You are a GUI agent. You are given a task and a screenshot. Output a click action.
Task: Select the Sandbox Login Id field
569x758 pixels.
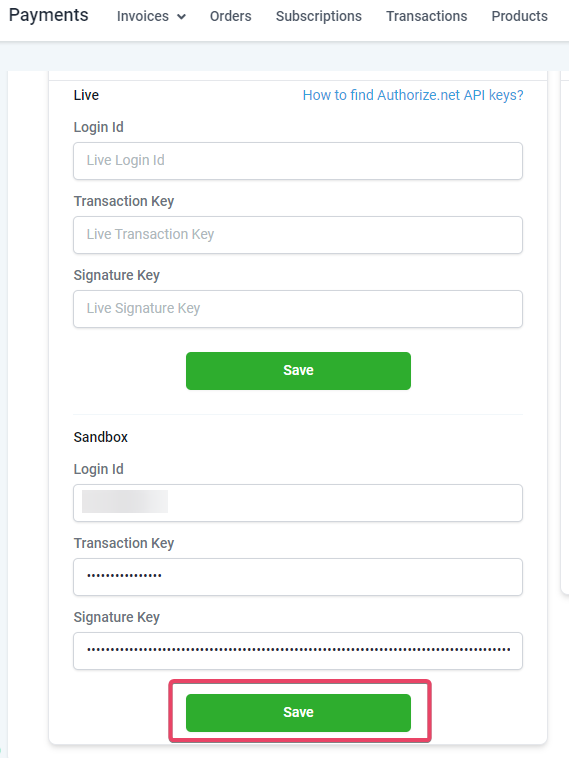pyautogui.click(x=298, y=503)
